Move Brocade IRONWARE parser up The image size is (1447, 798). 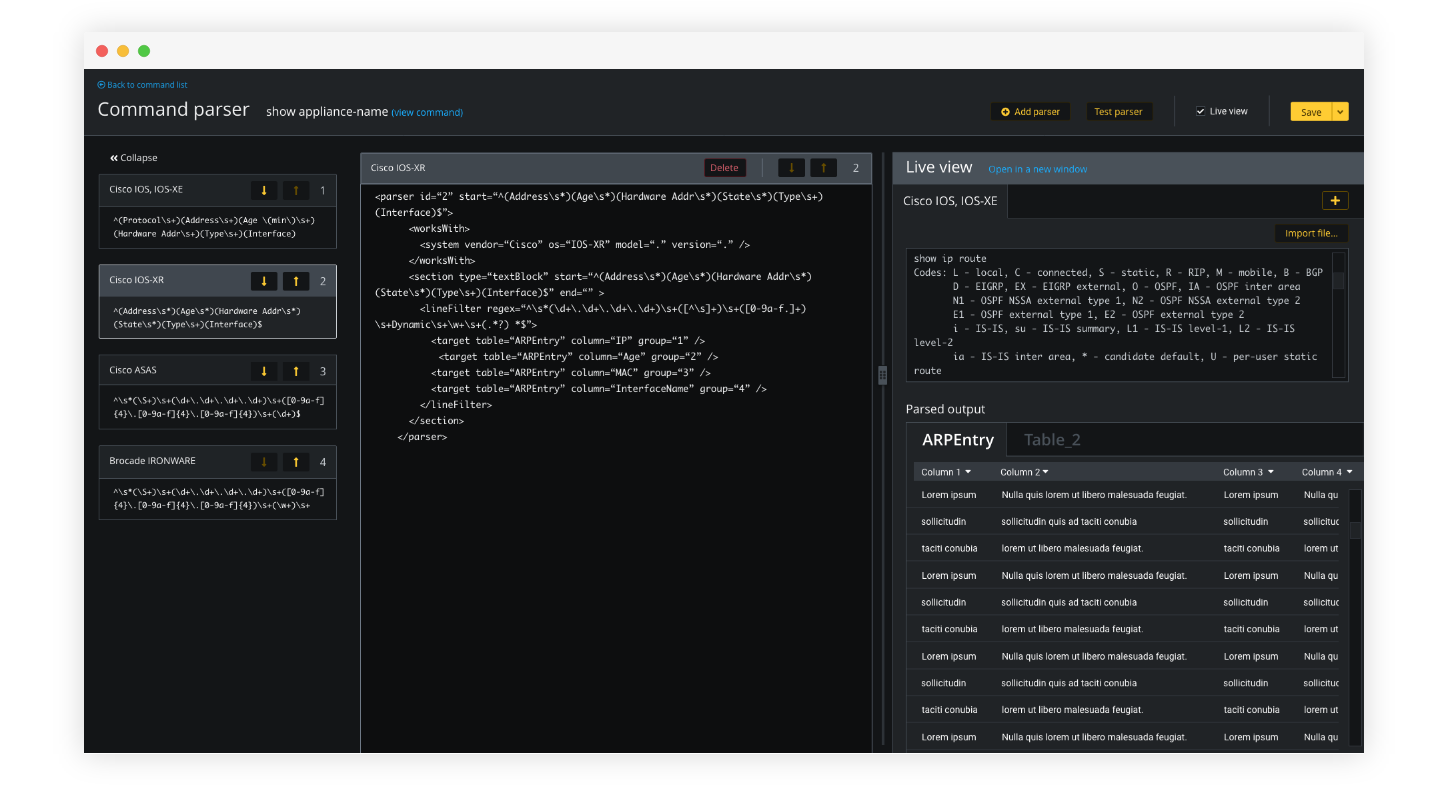pyautogui.click(x=296, y=462)
